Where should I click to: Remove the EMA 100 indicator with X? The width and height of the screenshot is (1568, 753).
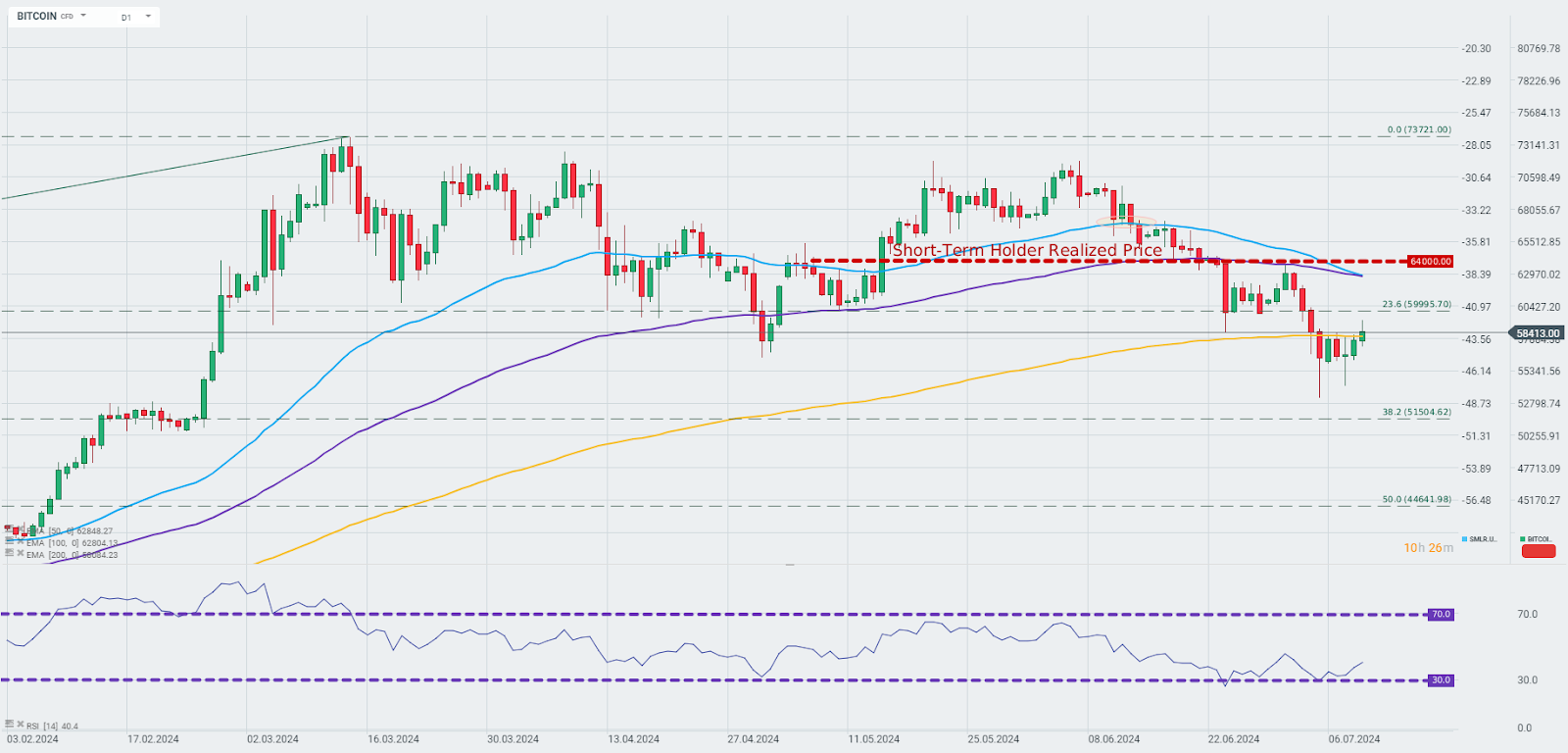(x=21, y=540)
